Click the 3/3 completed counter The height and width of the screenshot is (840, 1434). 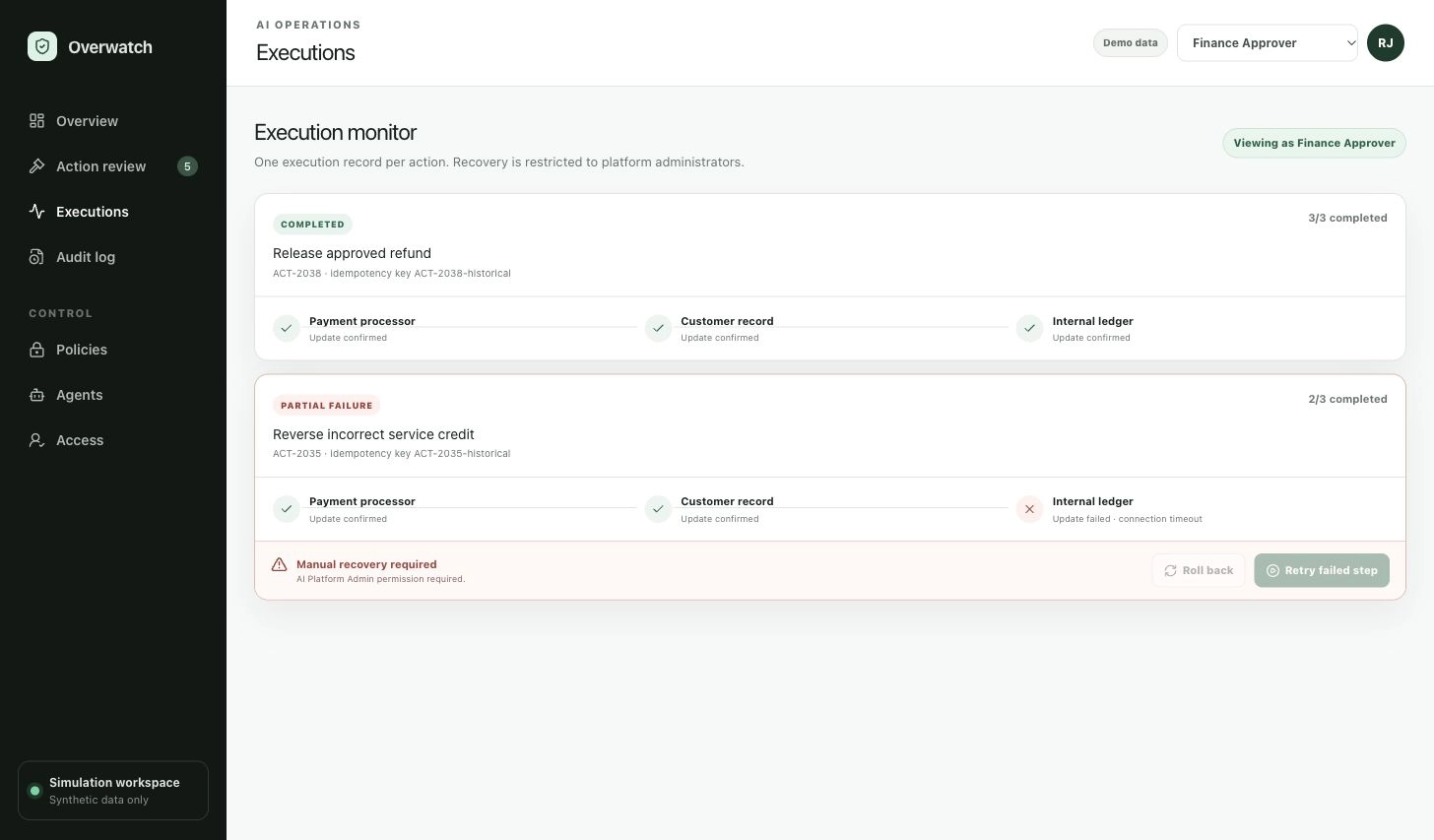coord(1347,218)
